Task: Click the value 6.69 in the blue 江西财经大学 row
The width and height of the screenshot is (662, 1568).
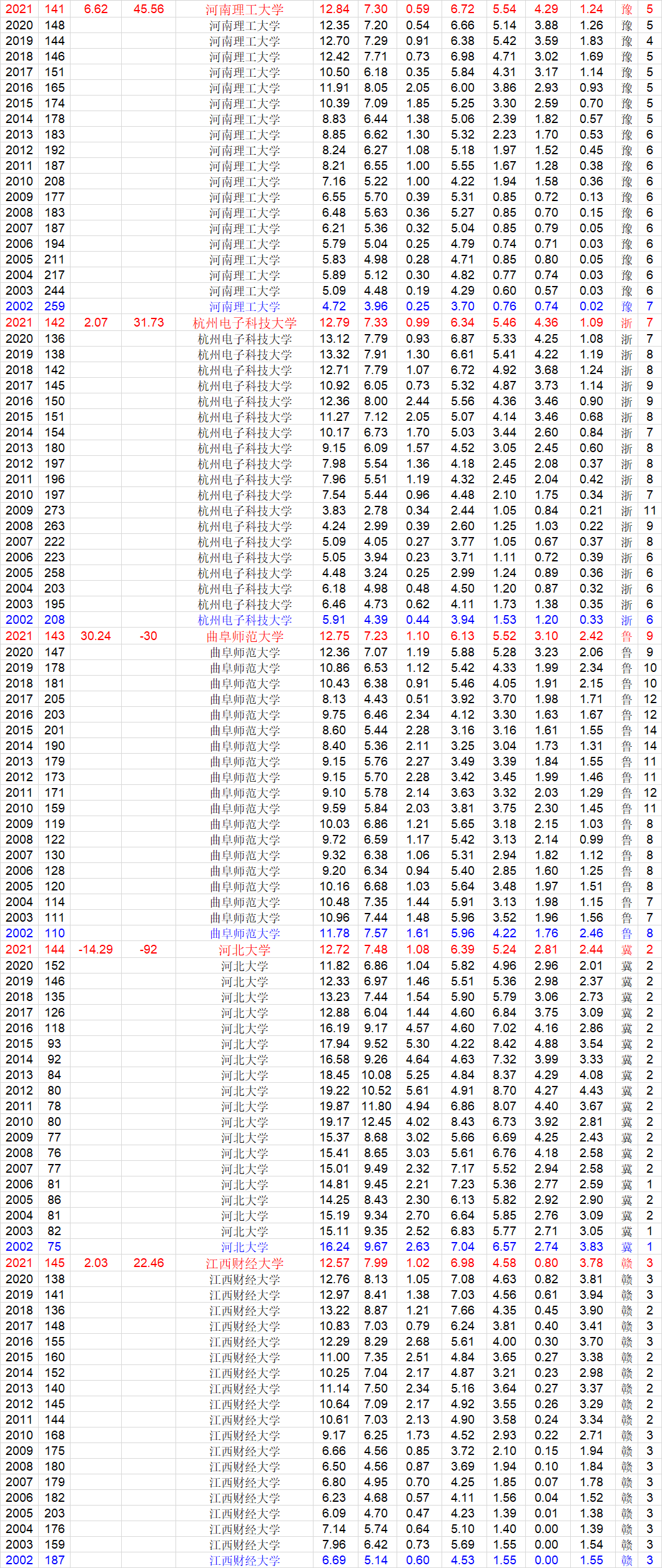Action: click(x=334, y=1561)
